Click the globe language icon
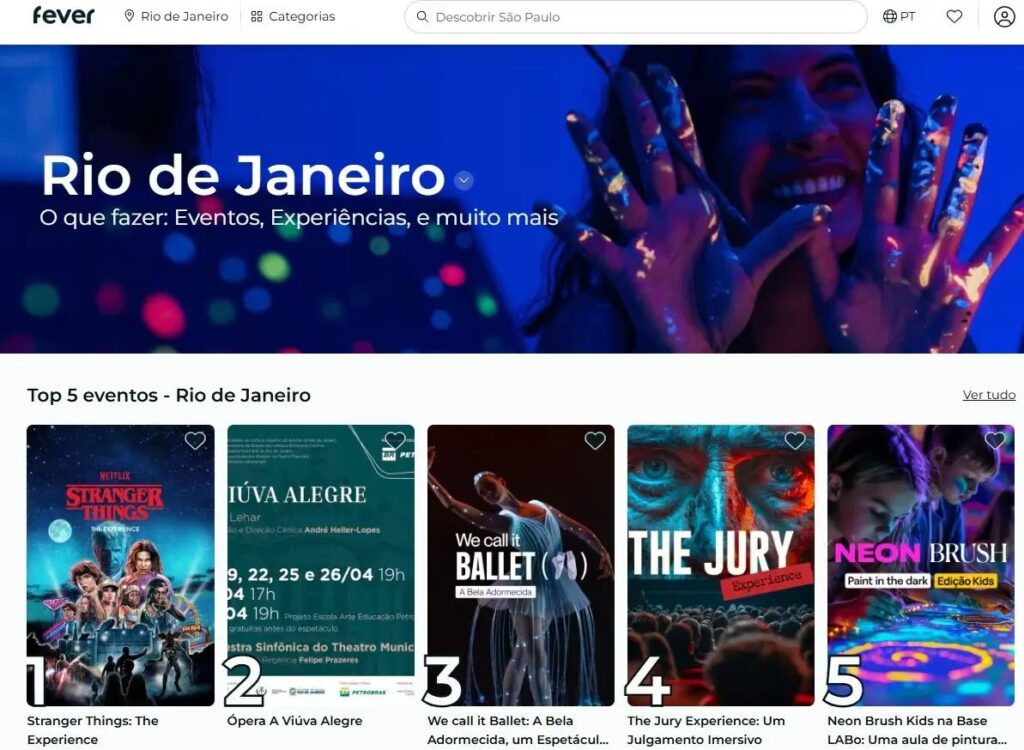Viewport: 1024px width, 750px height. click(x=889, y=16)
